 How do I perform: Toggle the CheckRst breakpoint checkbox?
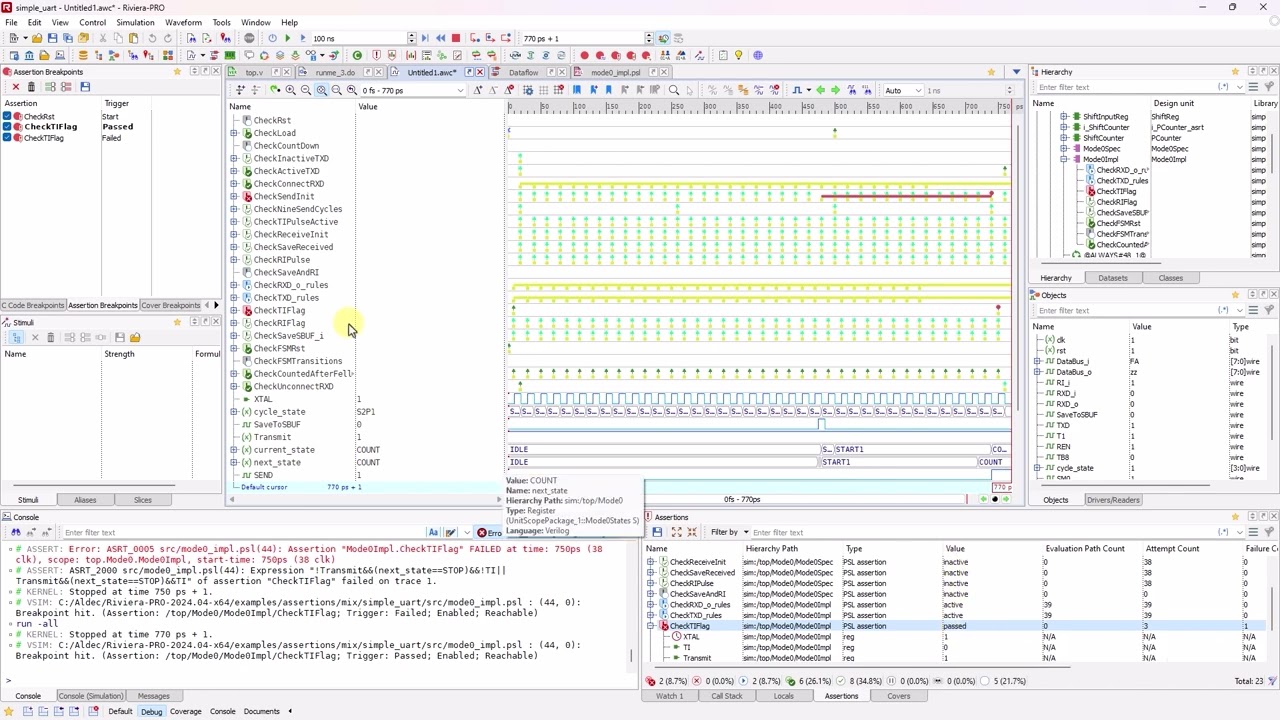7,117
